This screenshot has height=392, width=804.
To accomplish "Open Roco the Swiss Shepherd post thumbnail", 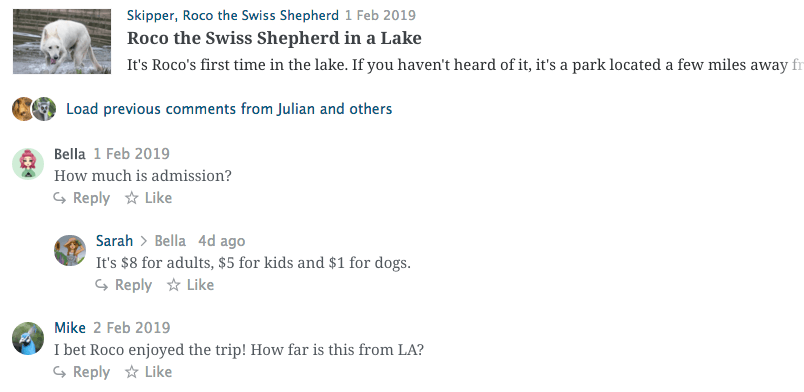I will coord(62,41).
